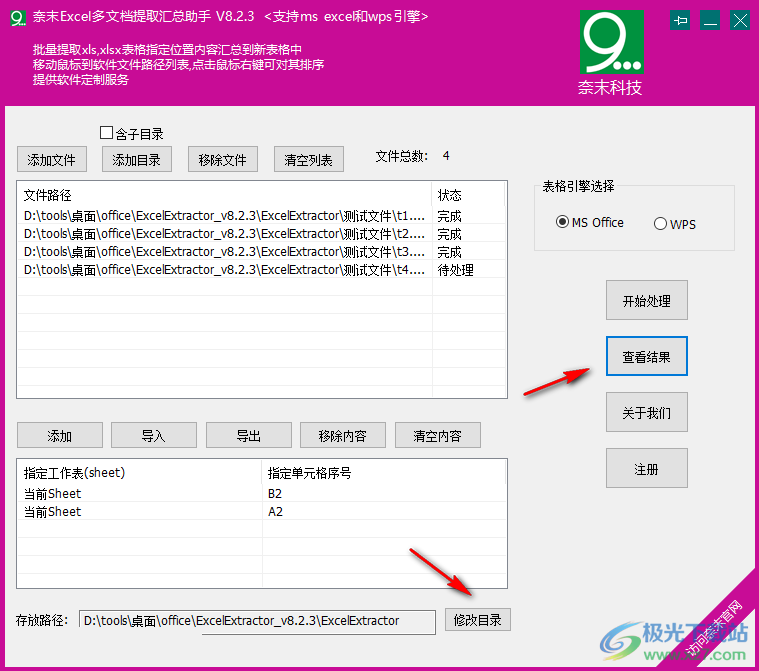Viewport: 759px width, 671px height.
Task: Click the file count value 4
Action: (446, 156)
